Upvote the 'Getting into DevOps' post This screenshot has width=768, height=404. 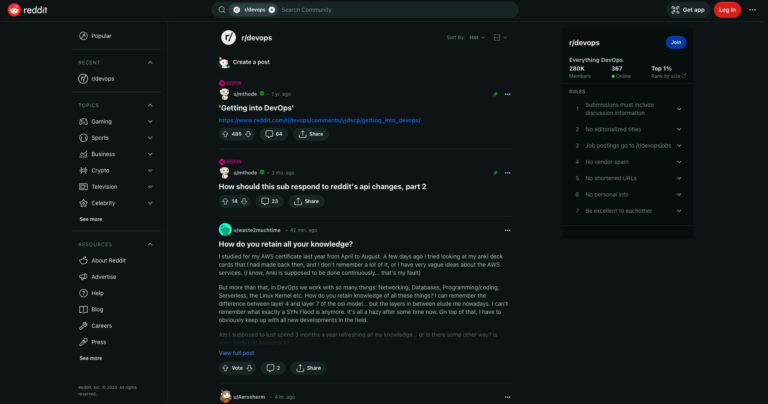[225, 134]
